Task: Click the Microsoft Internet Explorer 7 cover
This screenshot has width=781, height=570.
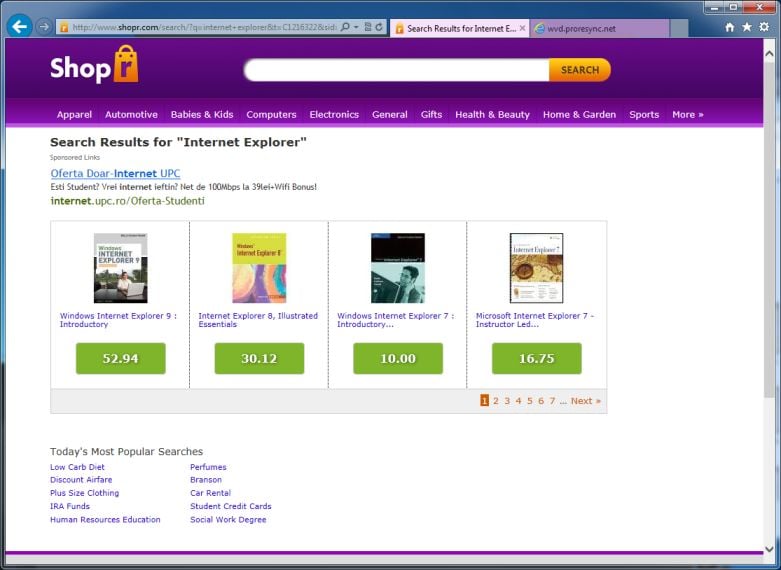Action: tap(536, 268)
